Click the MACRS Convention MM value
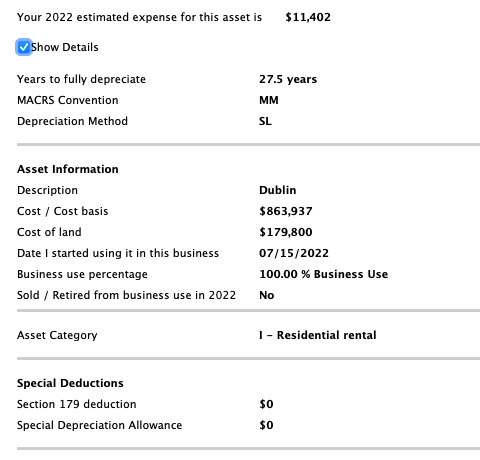The image size is (480, 460). coord(269,100)
